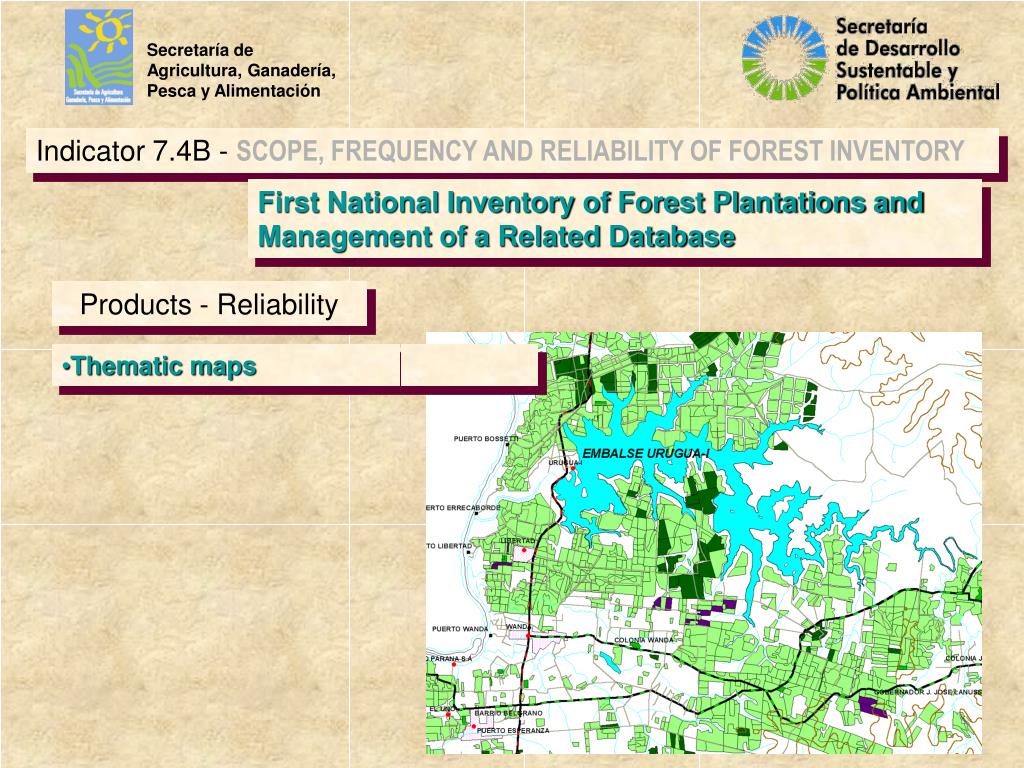The width and height of the screenshot is (1024, 768).
Task: Click the 'PUERTO ESPERANZA' map label
Action: [513, 730]
